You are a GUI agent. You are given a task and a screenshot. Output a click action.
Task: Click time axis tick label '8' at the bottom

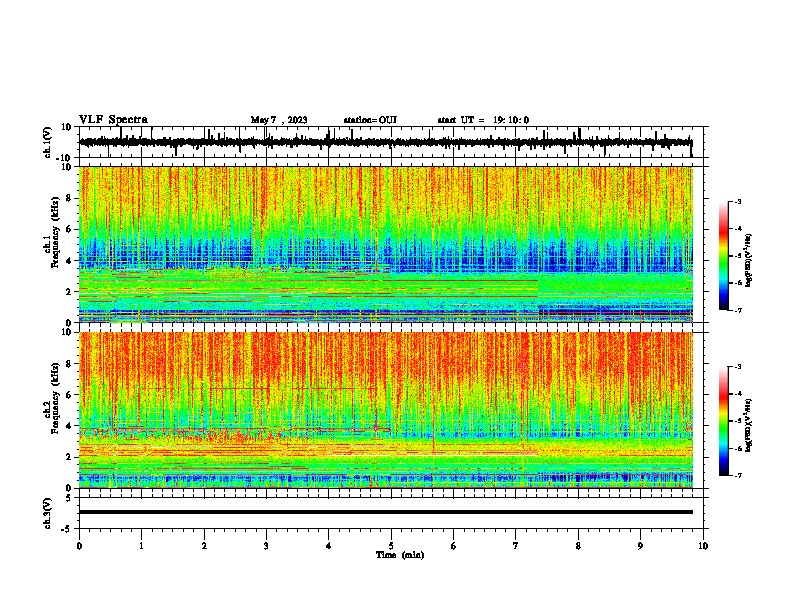578,546
